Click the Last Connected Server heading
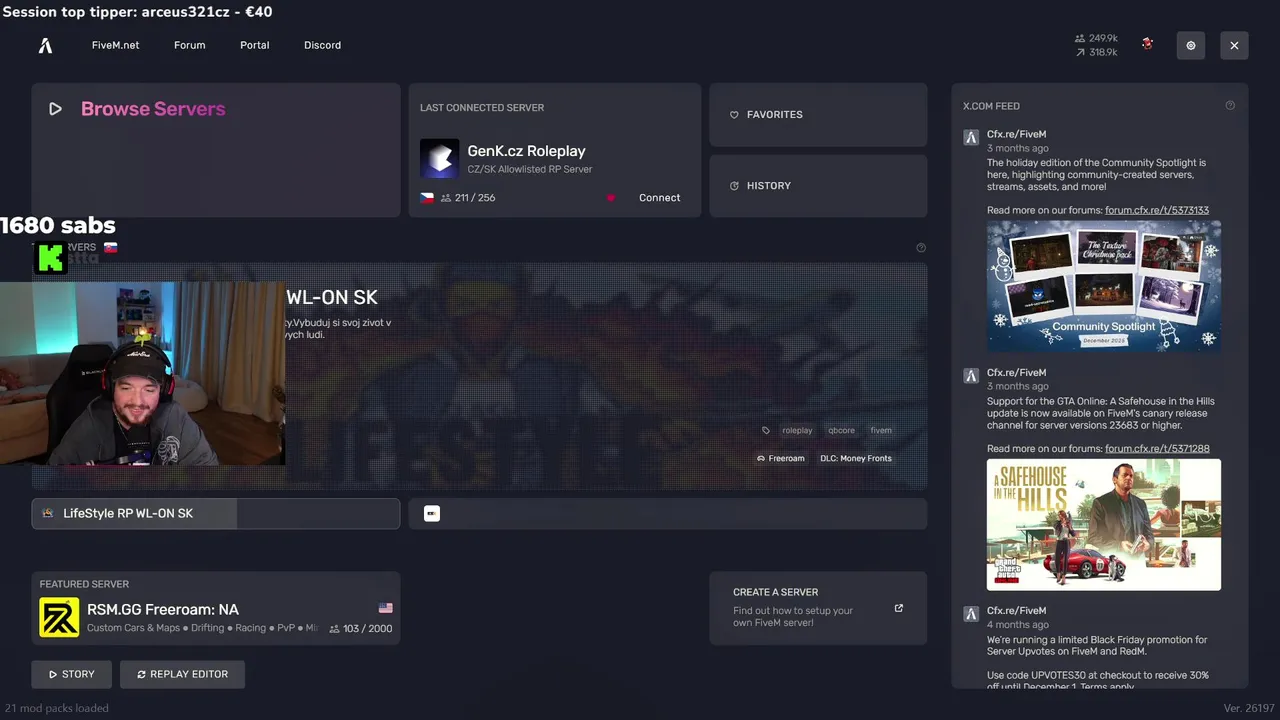The height and width of the screenshot is (720, 1280). tap(482, 108)
